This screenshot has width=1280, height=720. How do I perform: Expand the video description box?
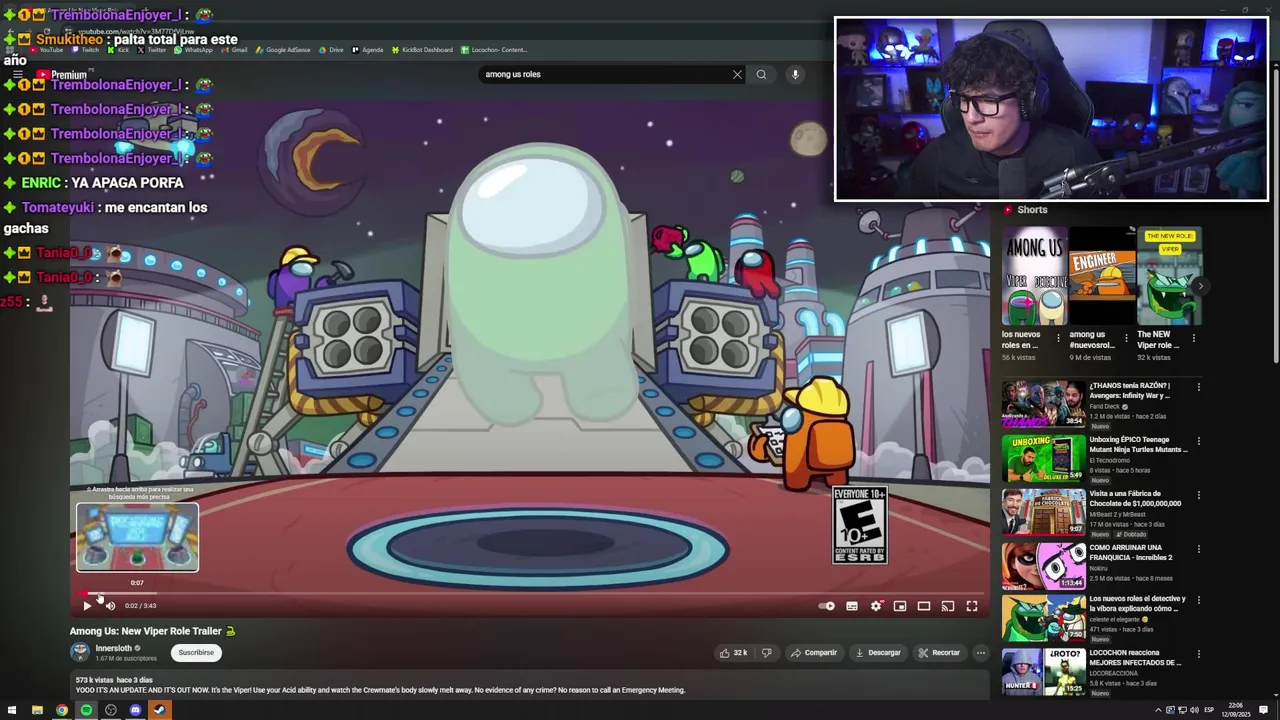pyautogui.click(x=530, y=685)
